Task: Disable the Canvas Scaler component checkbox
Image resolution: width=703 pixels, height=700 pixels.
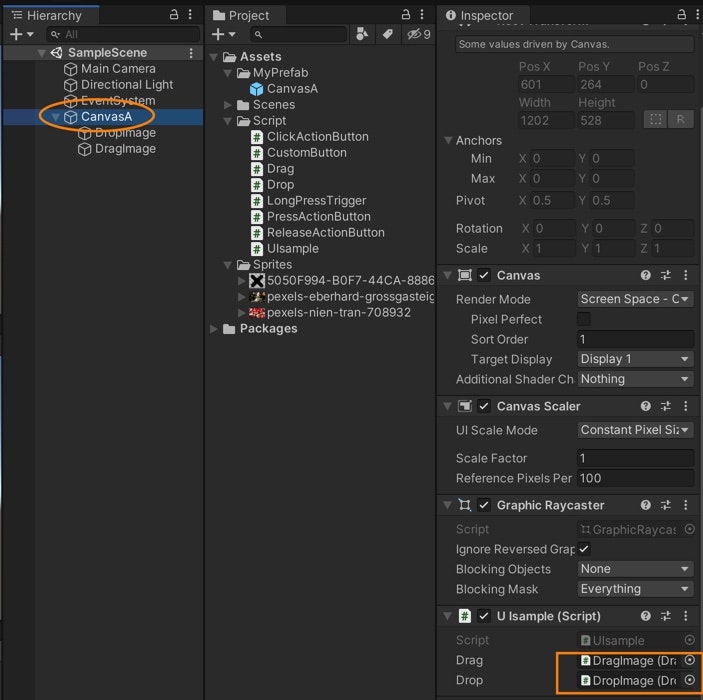Action: pos(484,406)
